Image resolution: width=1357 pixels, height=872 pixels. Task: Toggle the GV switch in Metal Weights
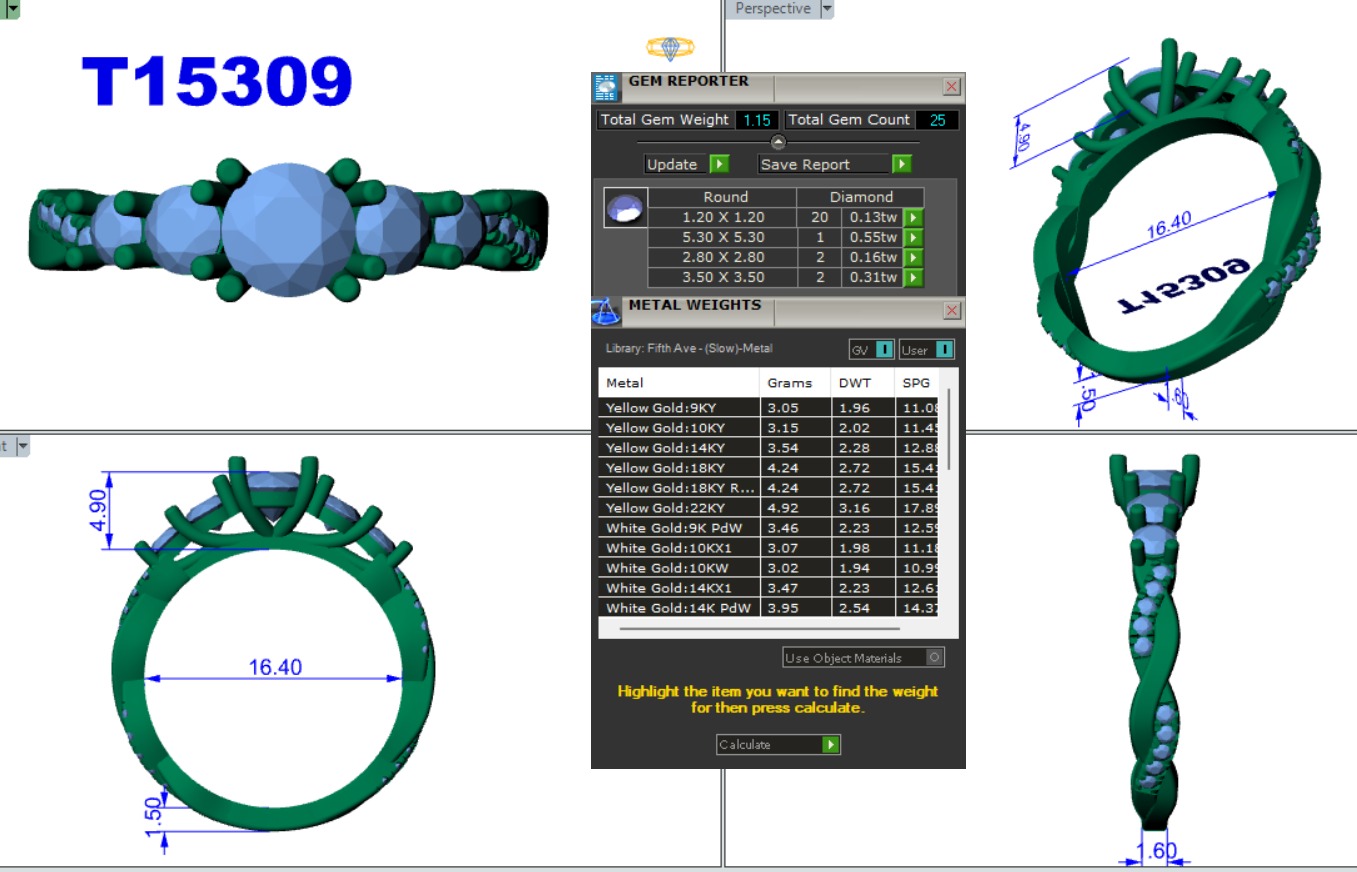884,349
